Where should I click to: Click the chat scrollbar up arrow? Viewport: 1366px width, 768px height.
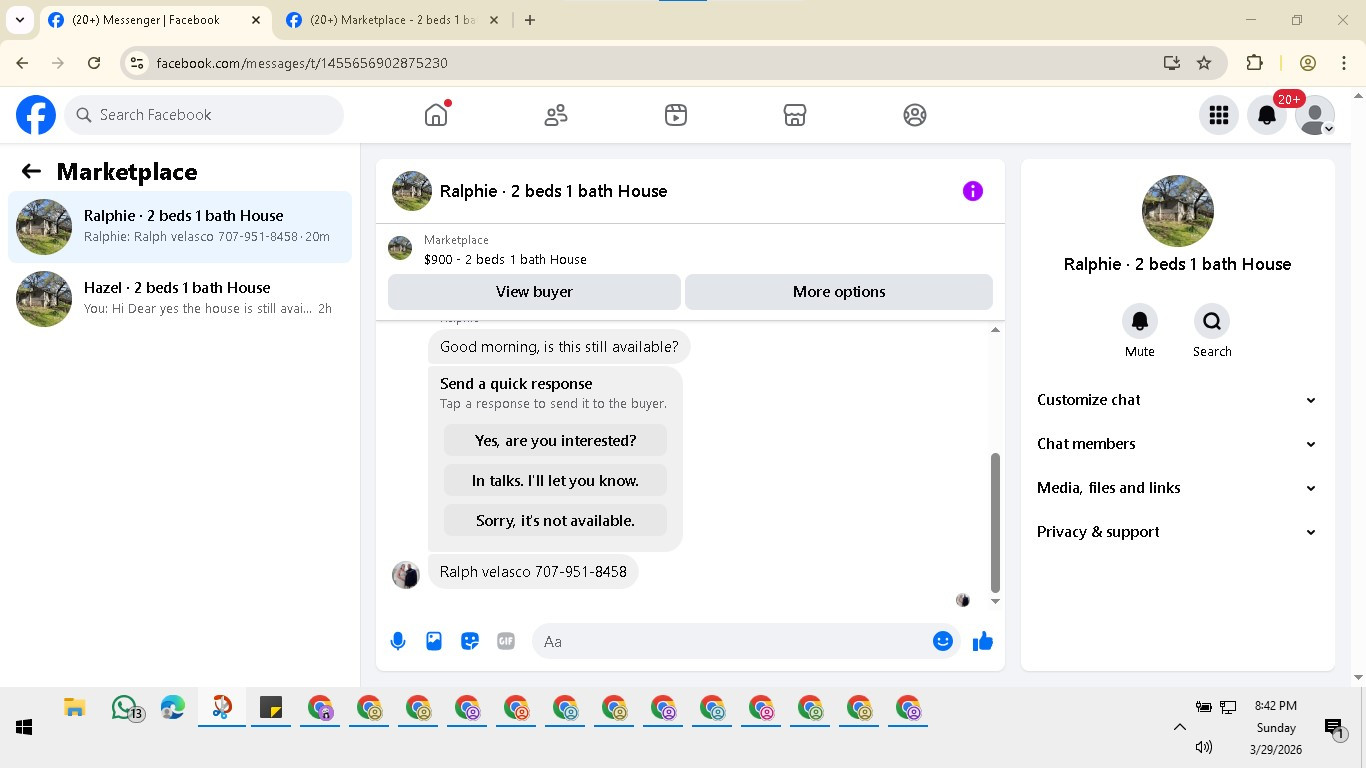point(995,330)
